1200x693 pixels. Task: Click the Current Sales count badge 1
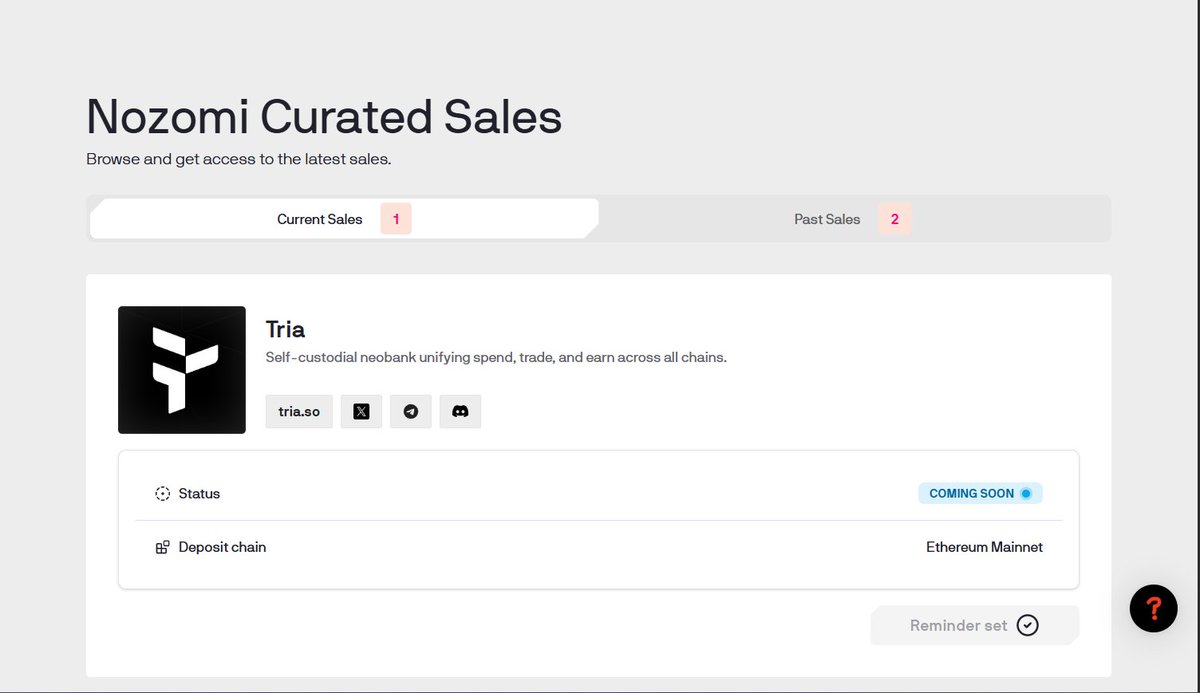[396, 219]
